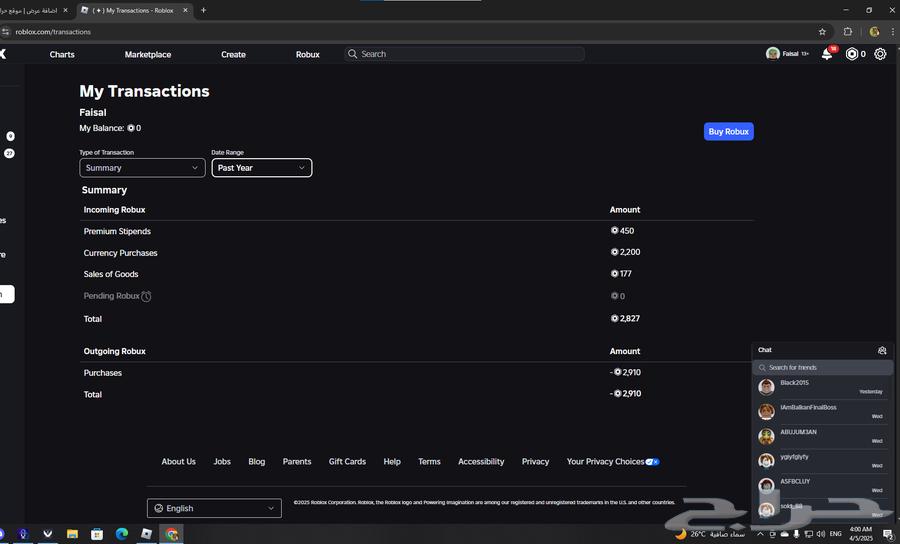
Task: Open the Gift Cards footer link
Action: tap(347, 461)
